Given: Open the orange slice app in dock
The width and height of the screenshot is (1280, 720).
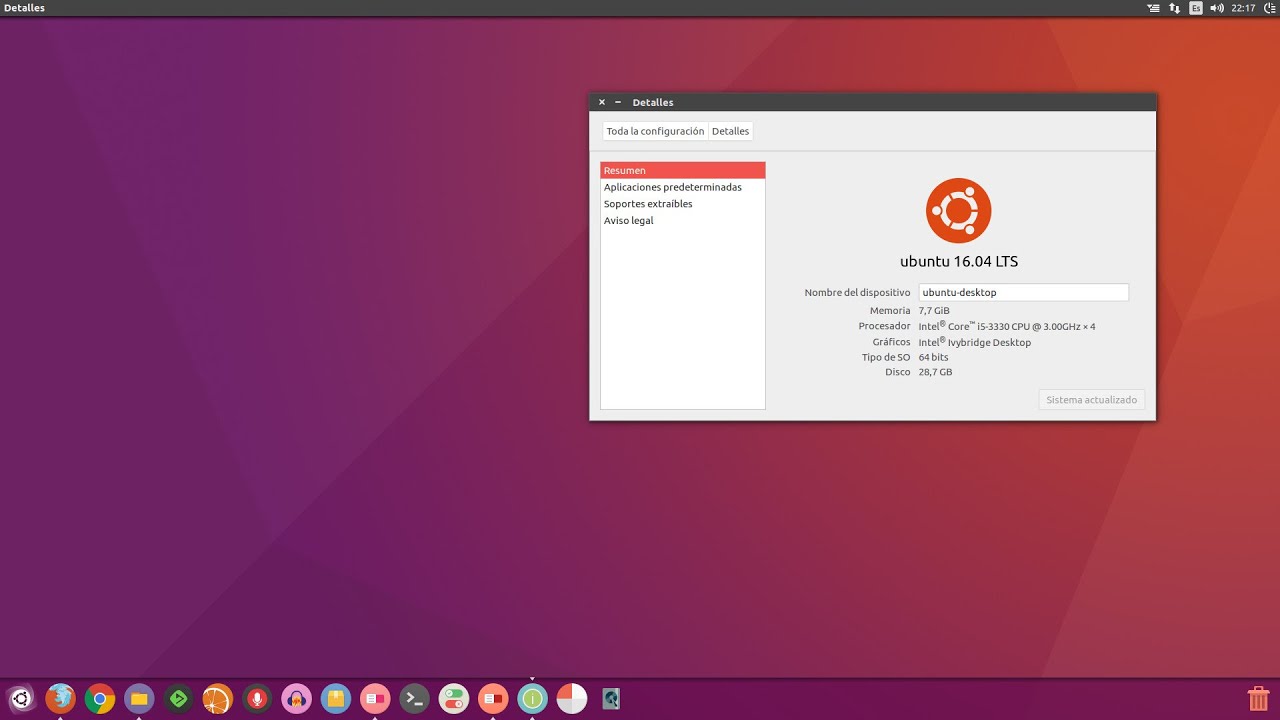Looking at the screenshot, I should point(218,698).
